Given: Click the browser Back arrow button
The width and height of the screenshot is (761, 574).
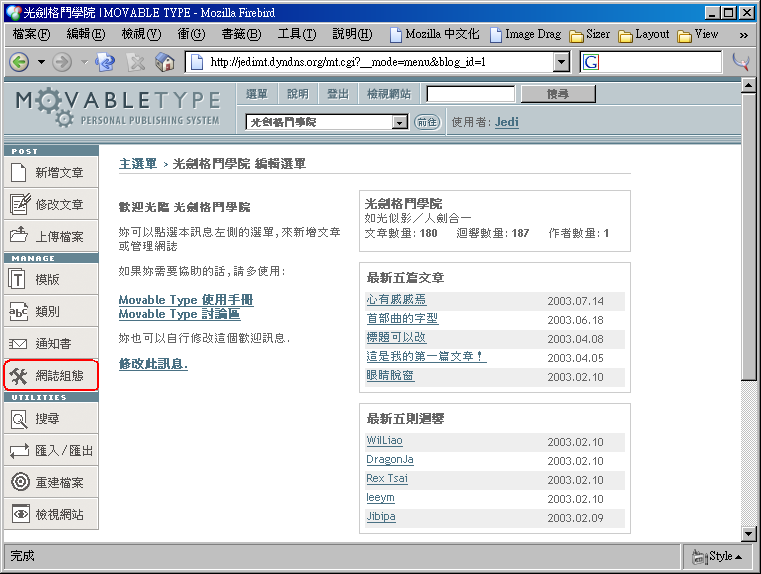Looking at the screenshot, I should (x=19, y=62).
